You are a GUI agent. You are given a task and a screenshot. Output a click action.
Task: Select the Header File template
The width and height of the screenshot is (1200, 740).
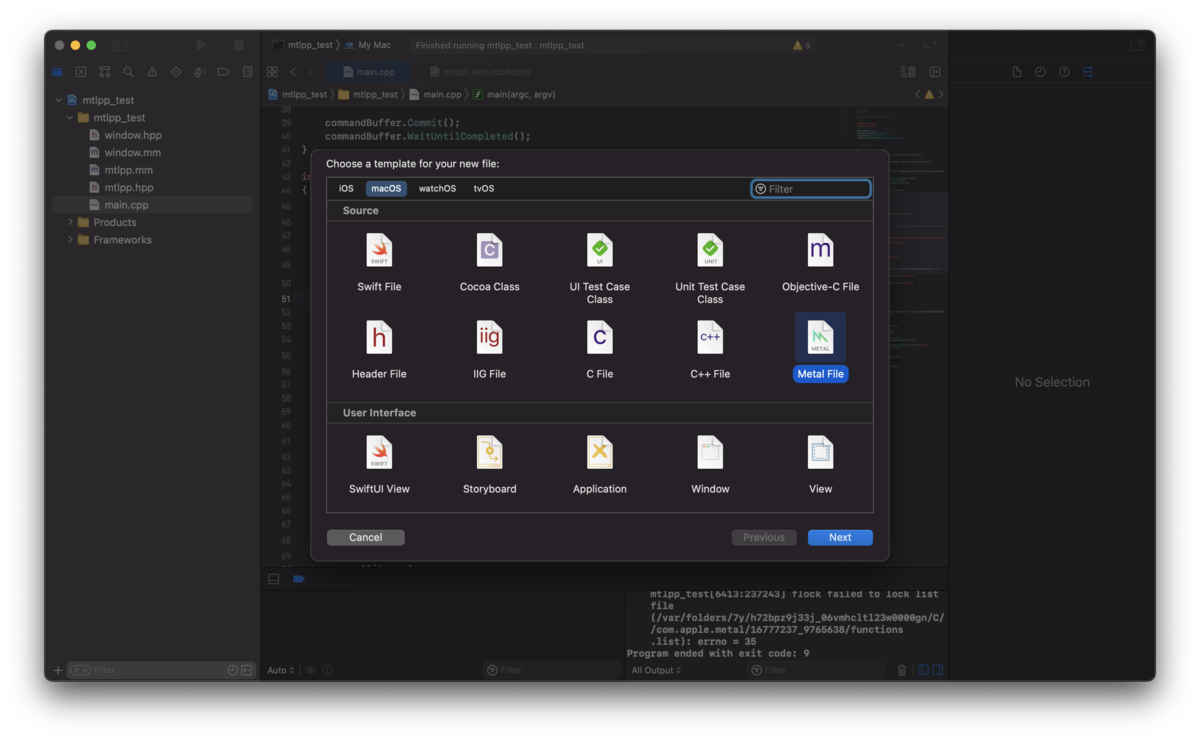tap(379, 349)
